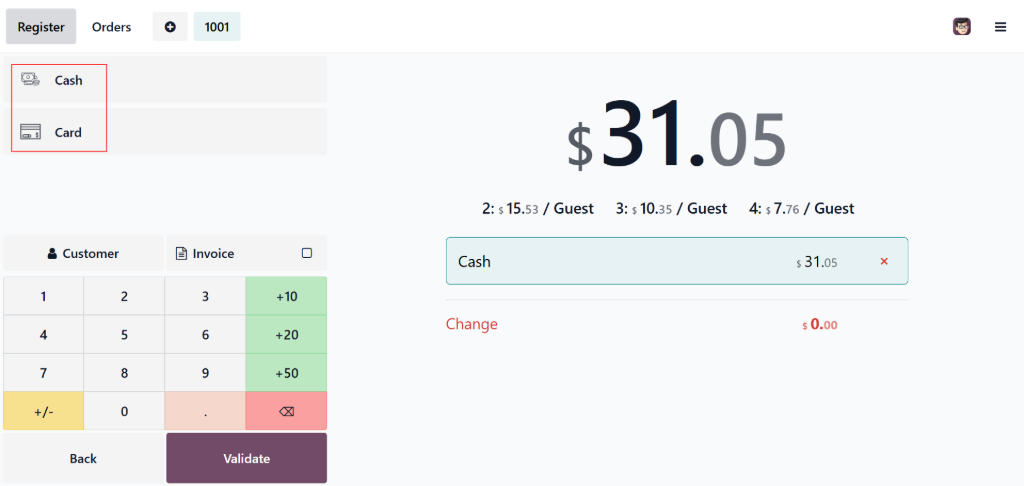Add +10 to the payment amount

coord(286,296)
